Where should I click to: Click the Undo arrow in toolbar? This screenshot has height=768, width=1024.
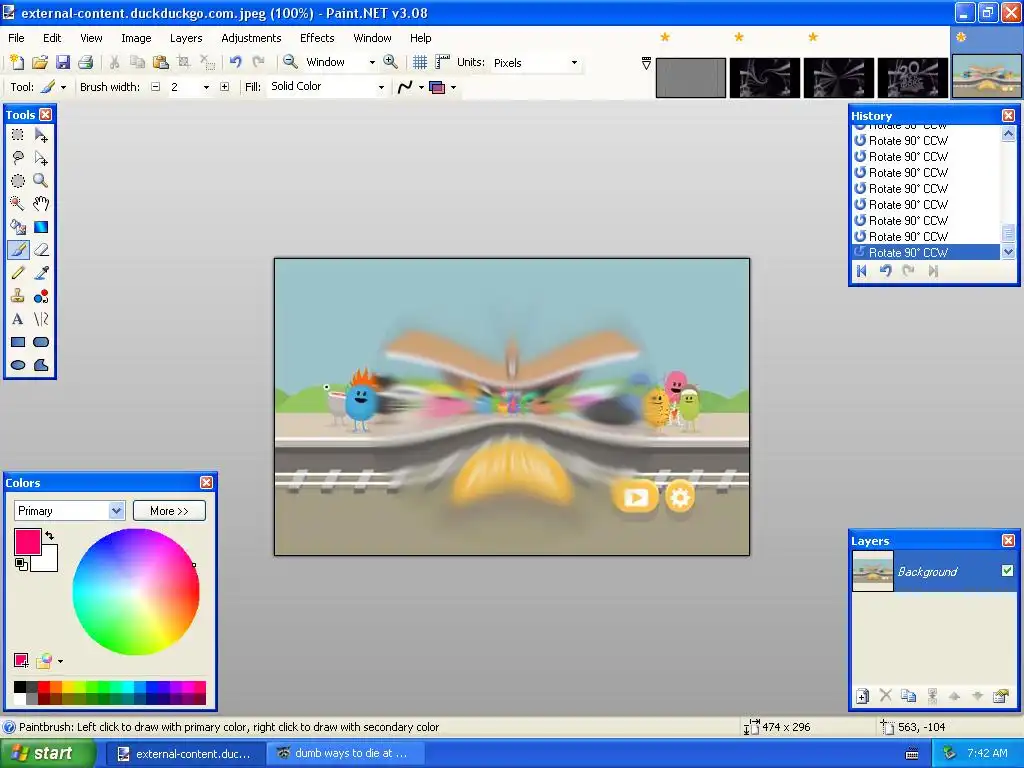pos(236,62)
